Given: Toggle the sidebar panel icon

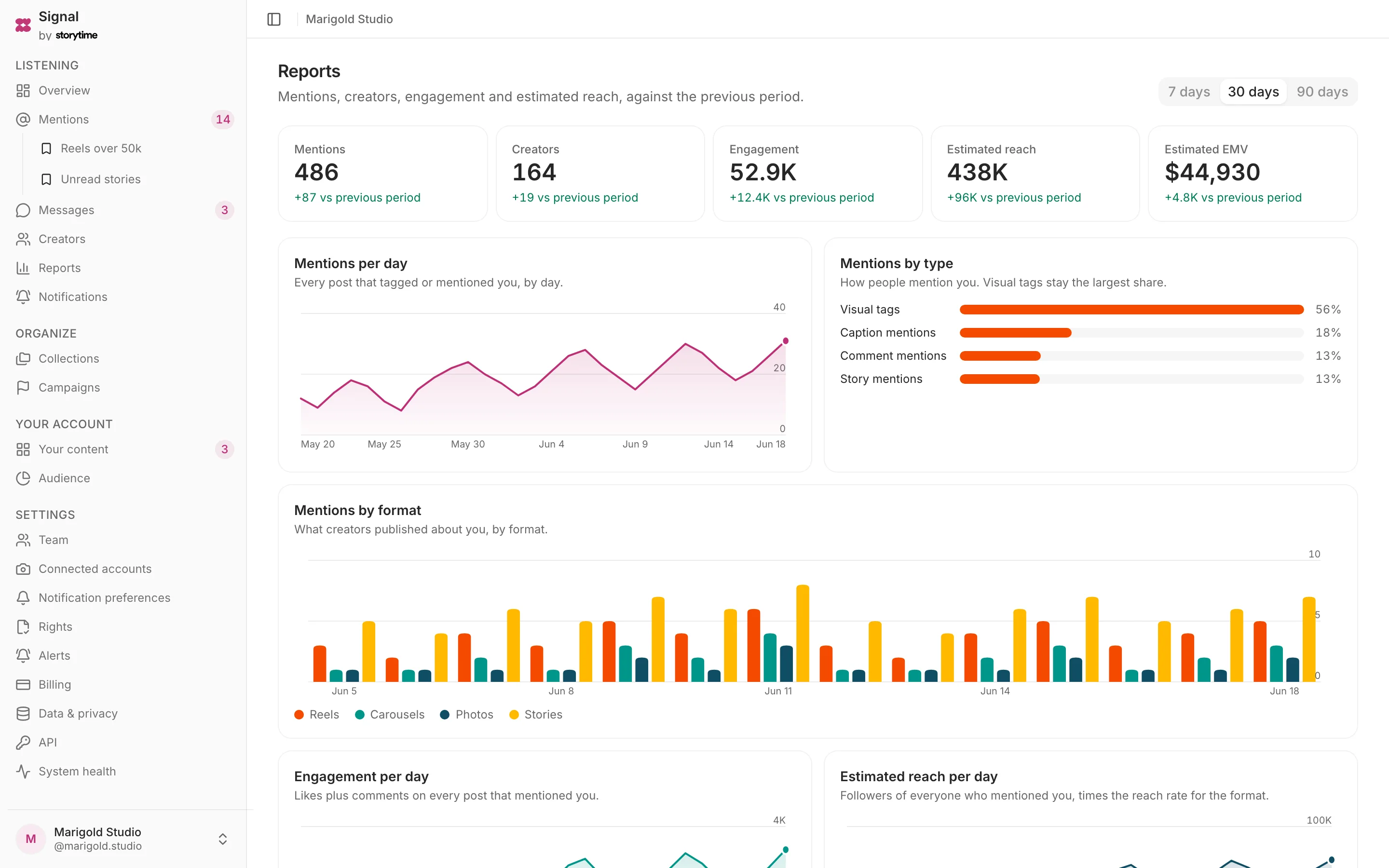Looking at the screenshot, I should coord(274,19).
